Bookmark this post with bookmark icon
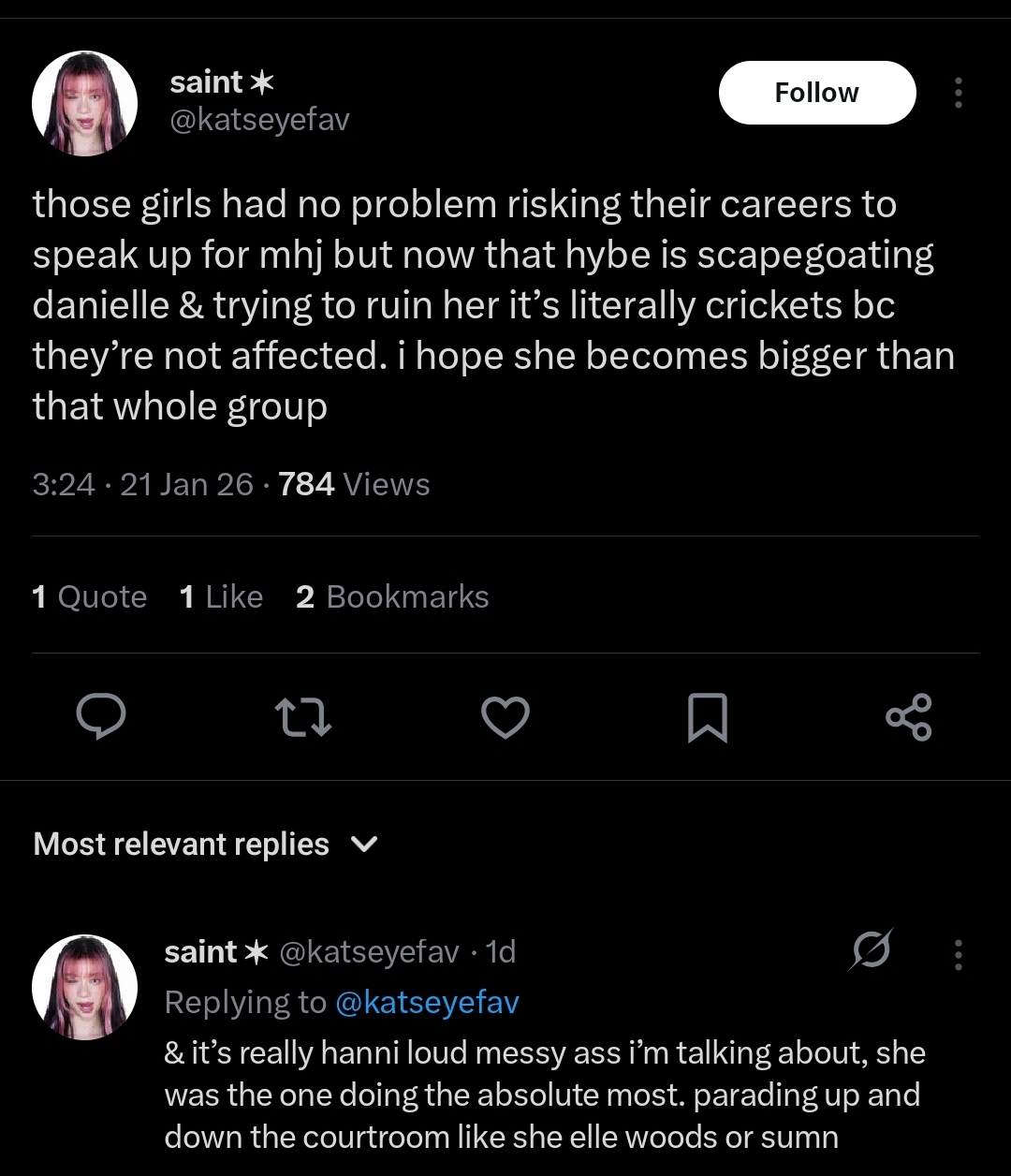1011x1176 pixels. (708, 718)
